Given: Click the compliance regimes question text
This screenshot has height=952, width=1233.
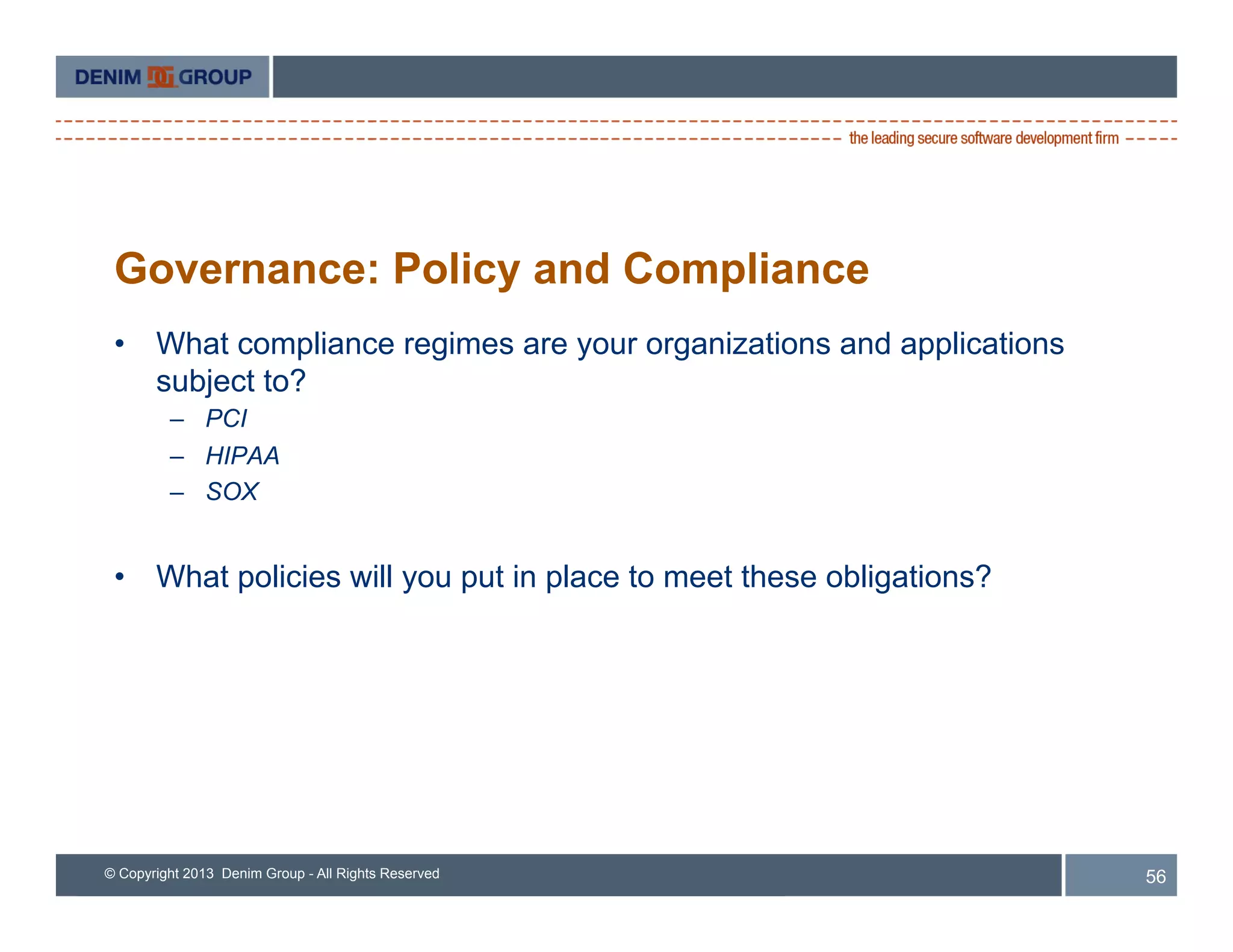Looking at the screenshot, I should (609, 344).
